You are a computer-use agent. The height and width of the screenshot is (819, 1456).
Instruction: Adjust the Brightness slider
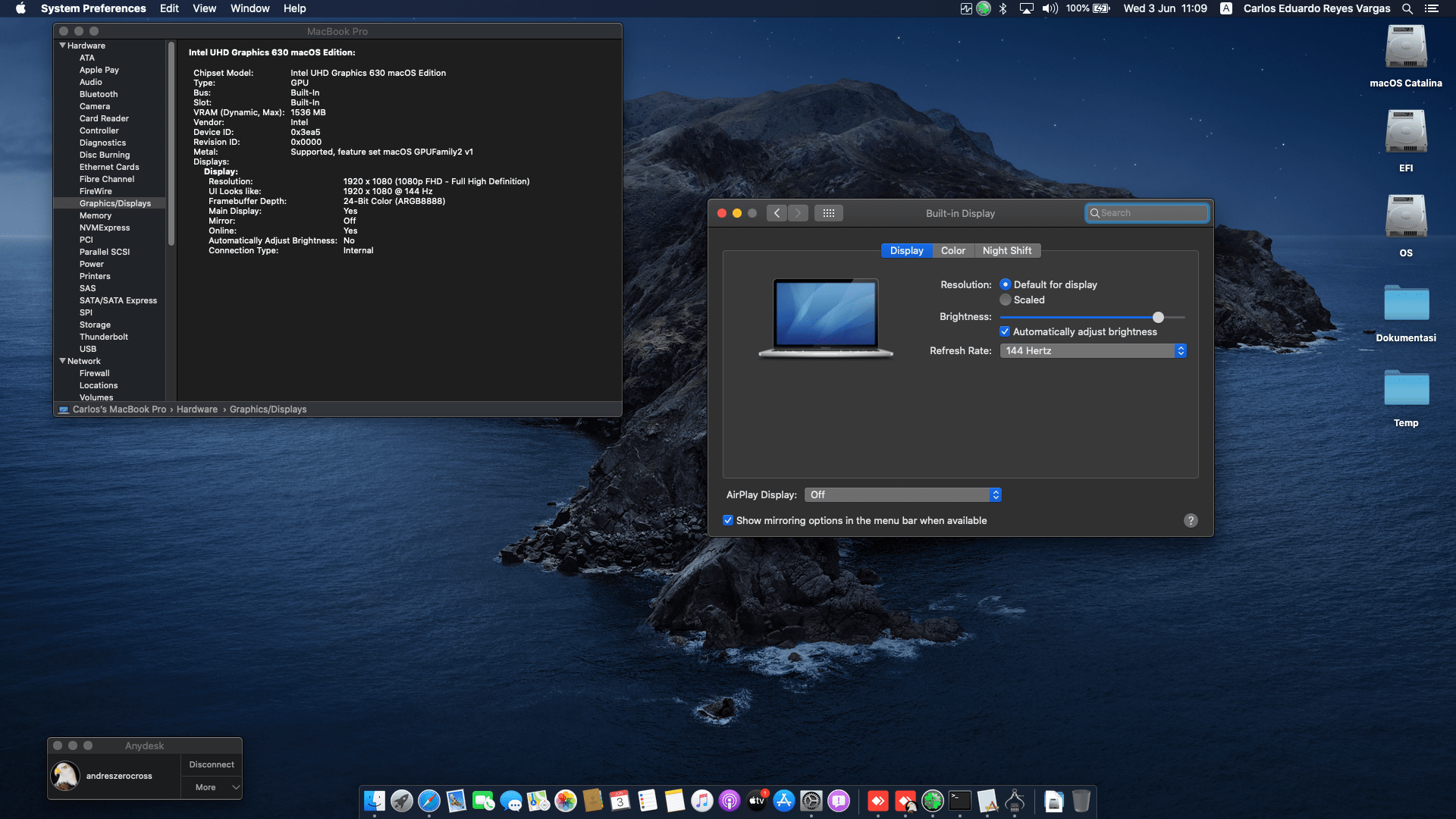tap(1158, 317)
